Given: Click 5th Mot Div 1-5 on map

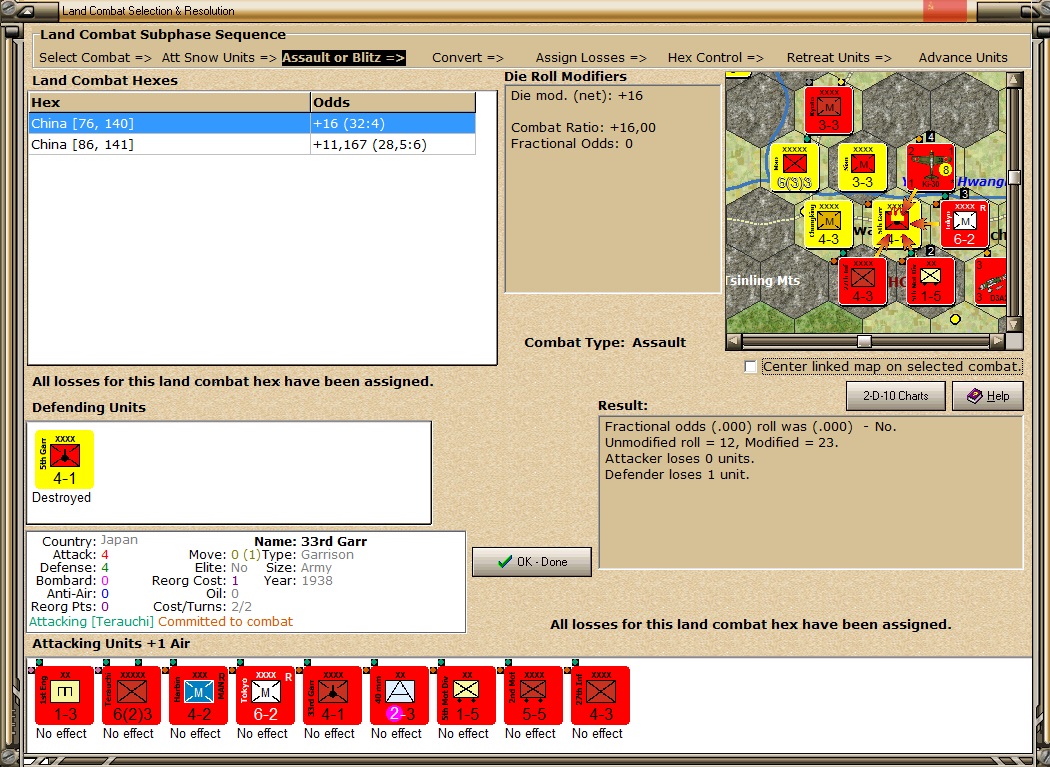Looking at the screenshot, I should [930, 281].
